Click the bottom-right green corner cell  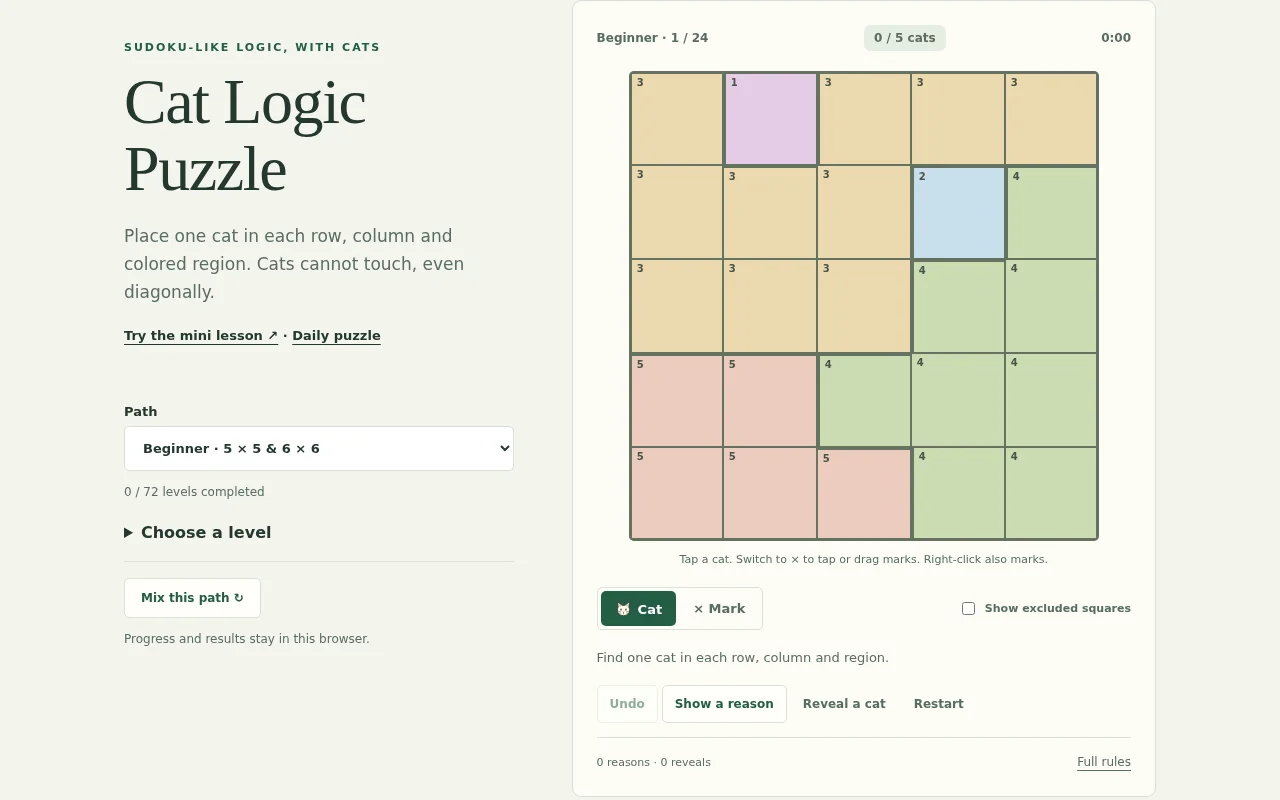1052,493
